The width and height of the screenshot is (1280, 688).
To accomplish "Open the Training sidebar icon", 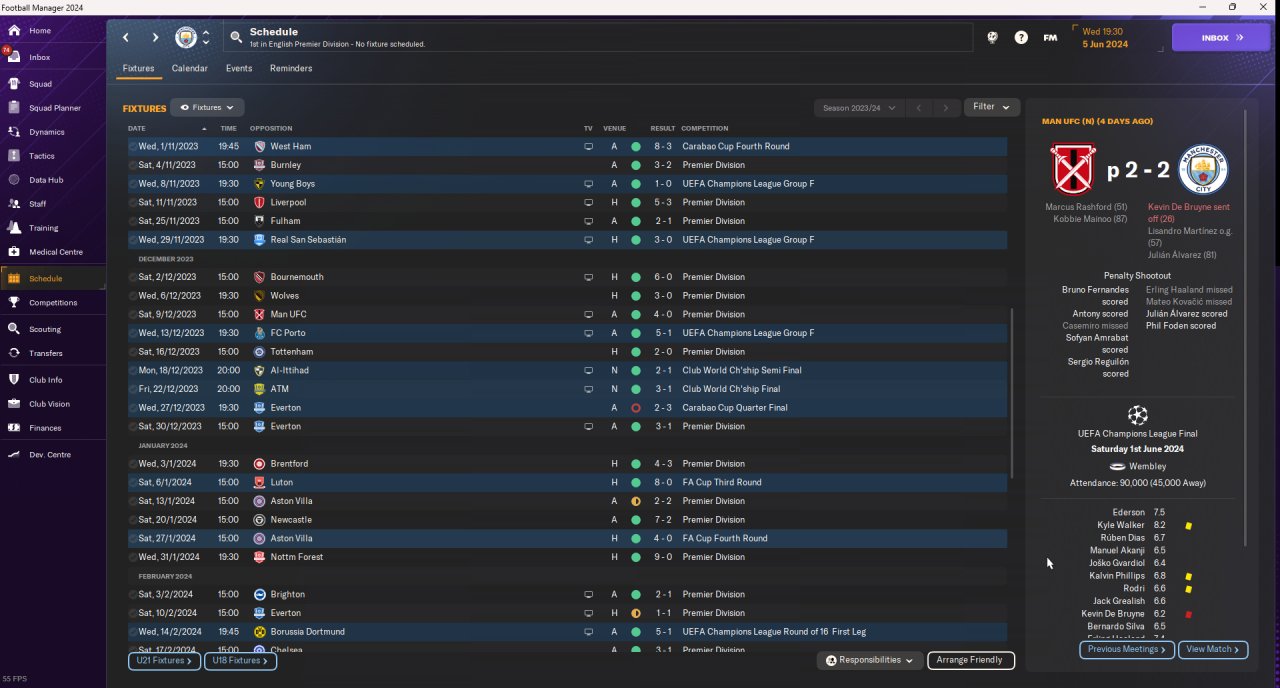I will (x=14, y=228).
